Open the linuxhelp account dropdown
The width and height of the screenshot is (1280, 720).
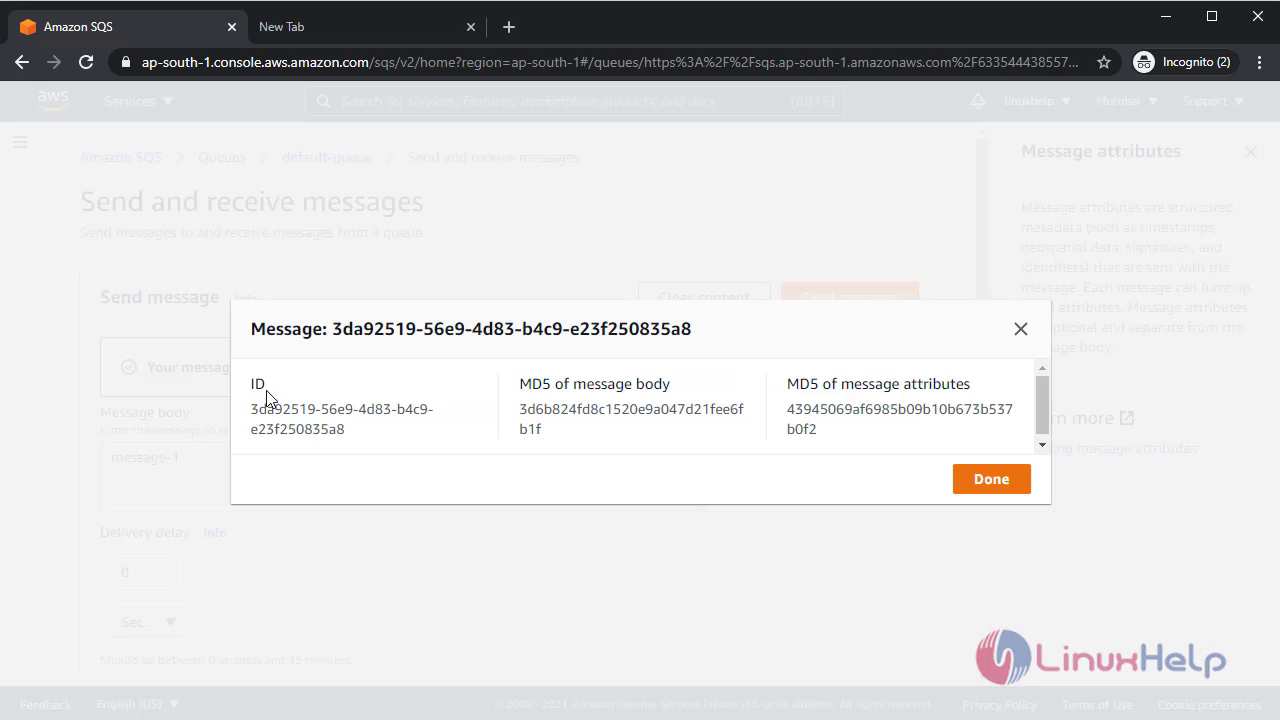pyautogui.click(x=1037, y=101)
